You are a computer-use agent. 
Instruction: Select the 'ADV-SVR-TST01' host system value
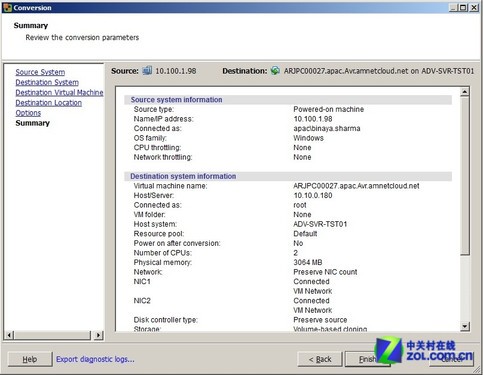(320, 224)
